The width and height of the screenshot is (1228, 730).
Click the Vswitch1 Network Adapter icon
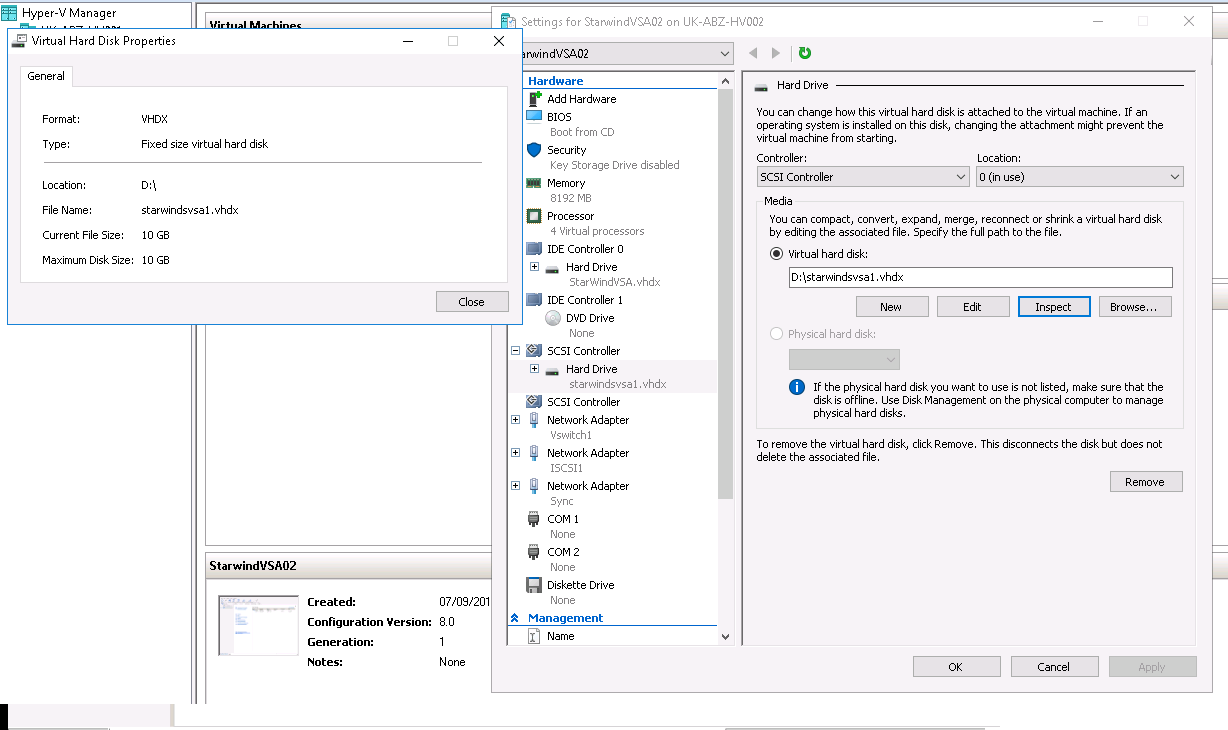click(x=534, y=420)
